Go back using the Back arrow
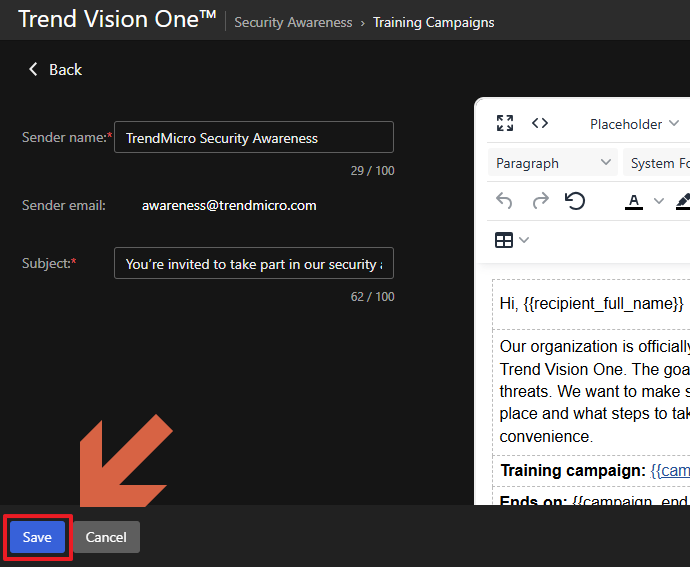 click(55, 69)
